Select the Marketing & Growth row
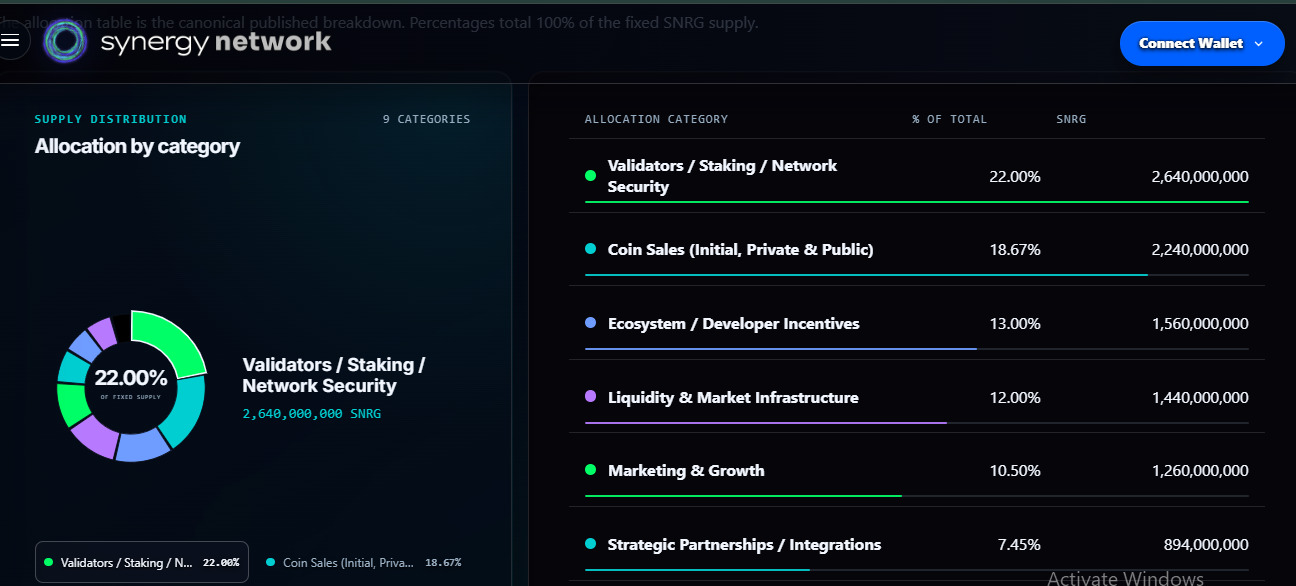Image resolution: width=1296 pixels, height=586 pixels. coord(917,470)
